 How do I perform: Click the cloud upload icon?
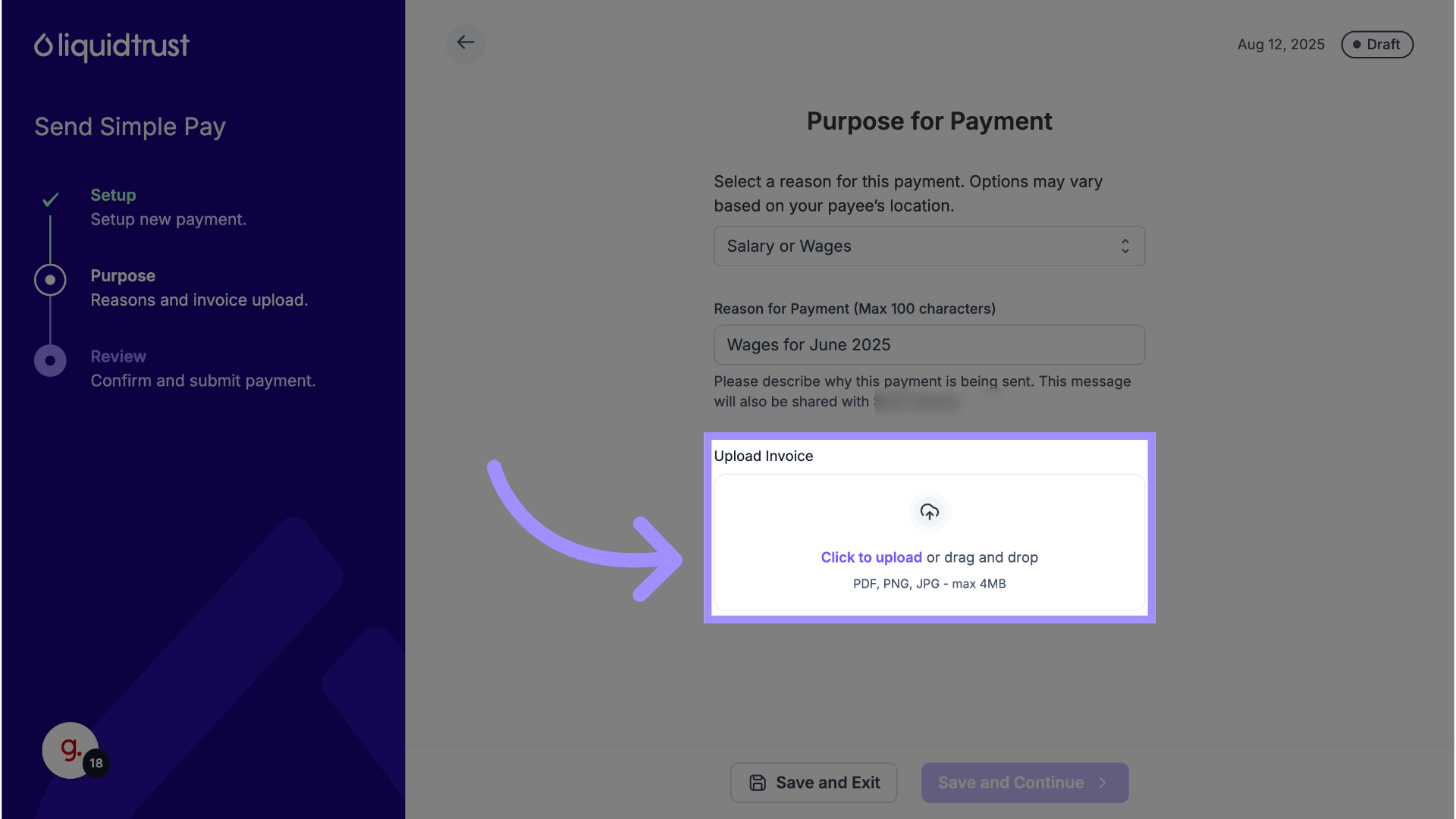pyautogui.click(x=929, y=512)
